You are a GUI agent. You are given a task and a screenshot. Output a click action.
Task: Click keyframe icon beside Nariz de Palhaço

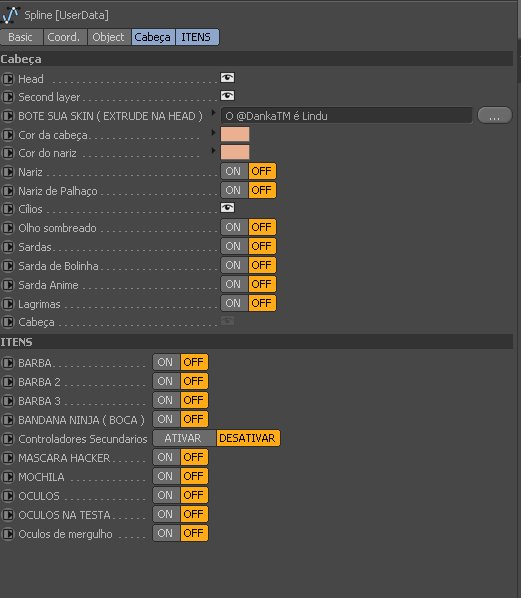tap(8, 191)
